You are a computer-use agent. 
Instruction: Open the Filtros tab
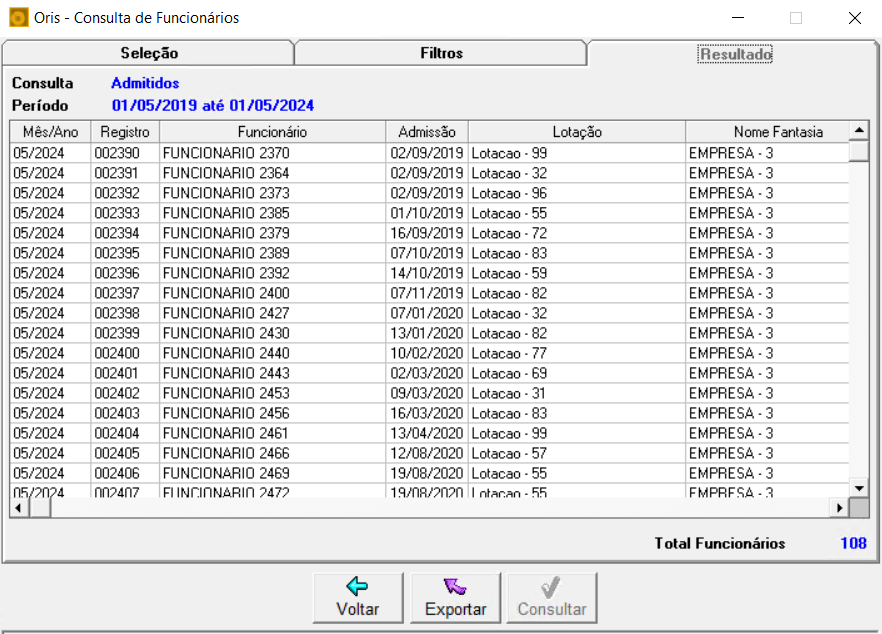[x=441, y=53]
